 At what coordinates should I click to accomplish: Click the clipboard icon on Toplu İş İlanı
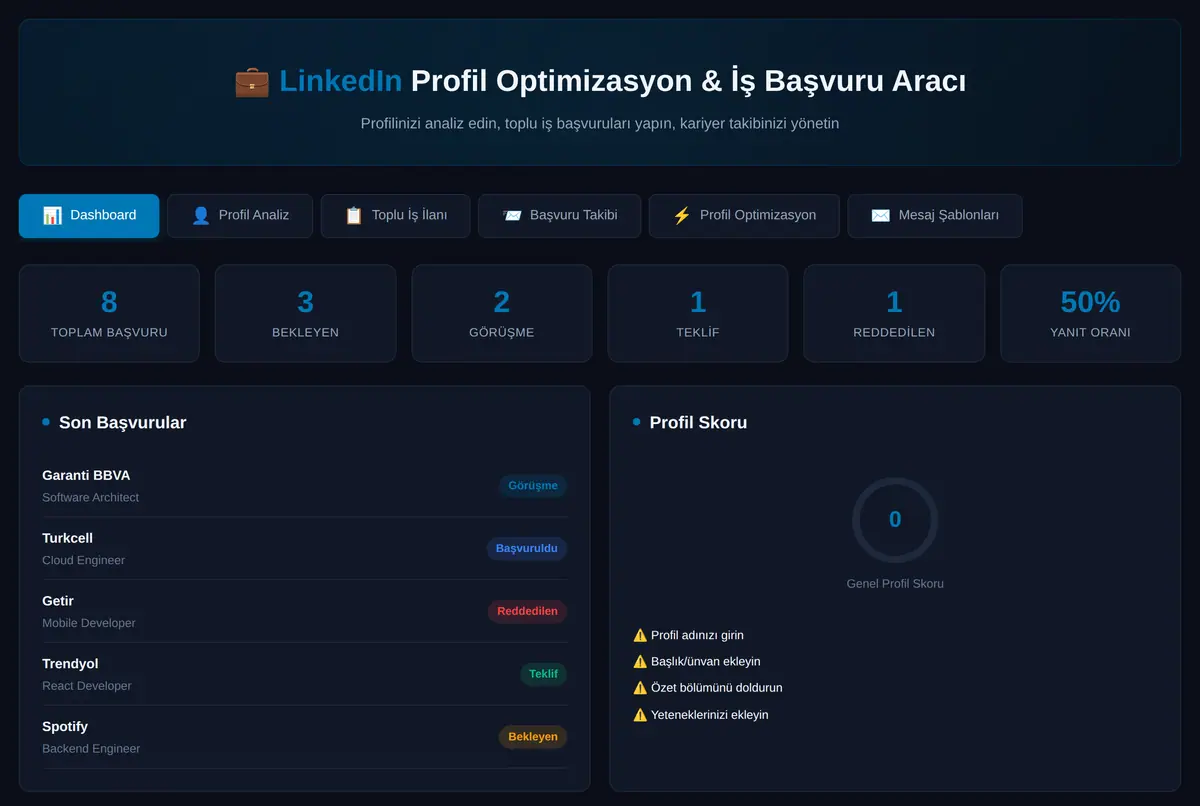tap(354, 215)
